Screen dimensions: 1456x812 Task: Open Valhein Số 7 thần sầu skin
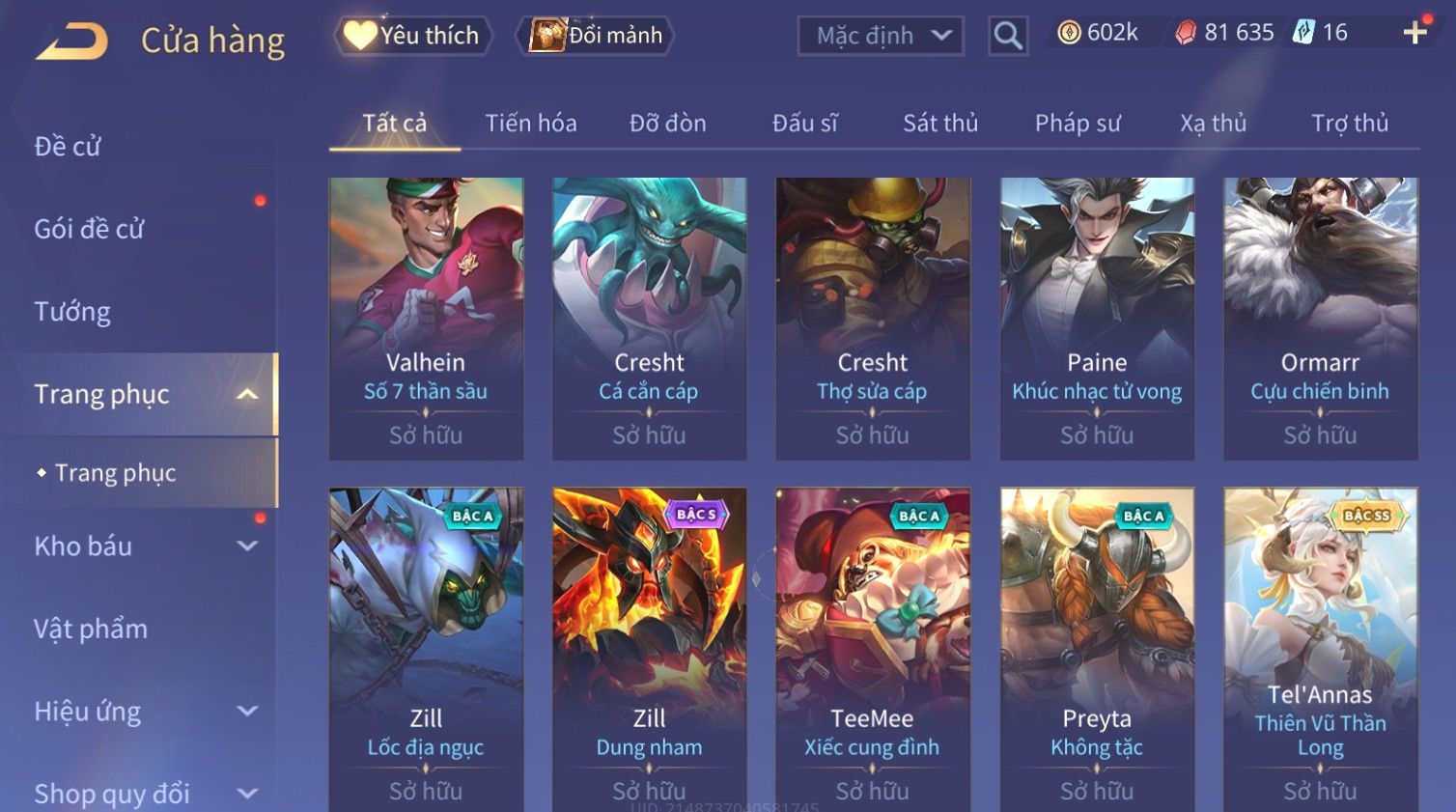tap(426, 319)
